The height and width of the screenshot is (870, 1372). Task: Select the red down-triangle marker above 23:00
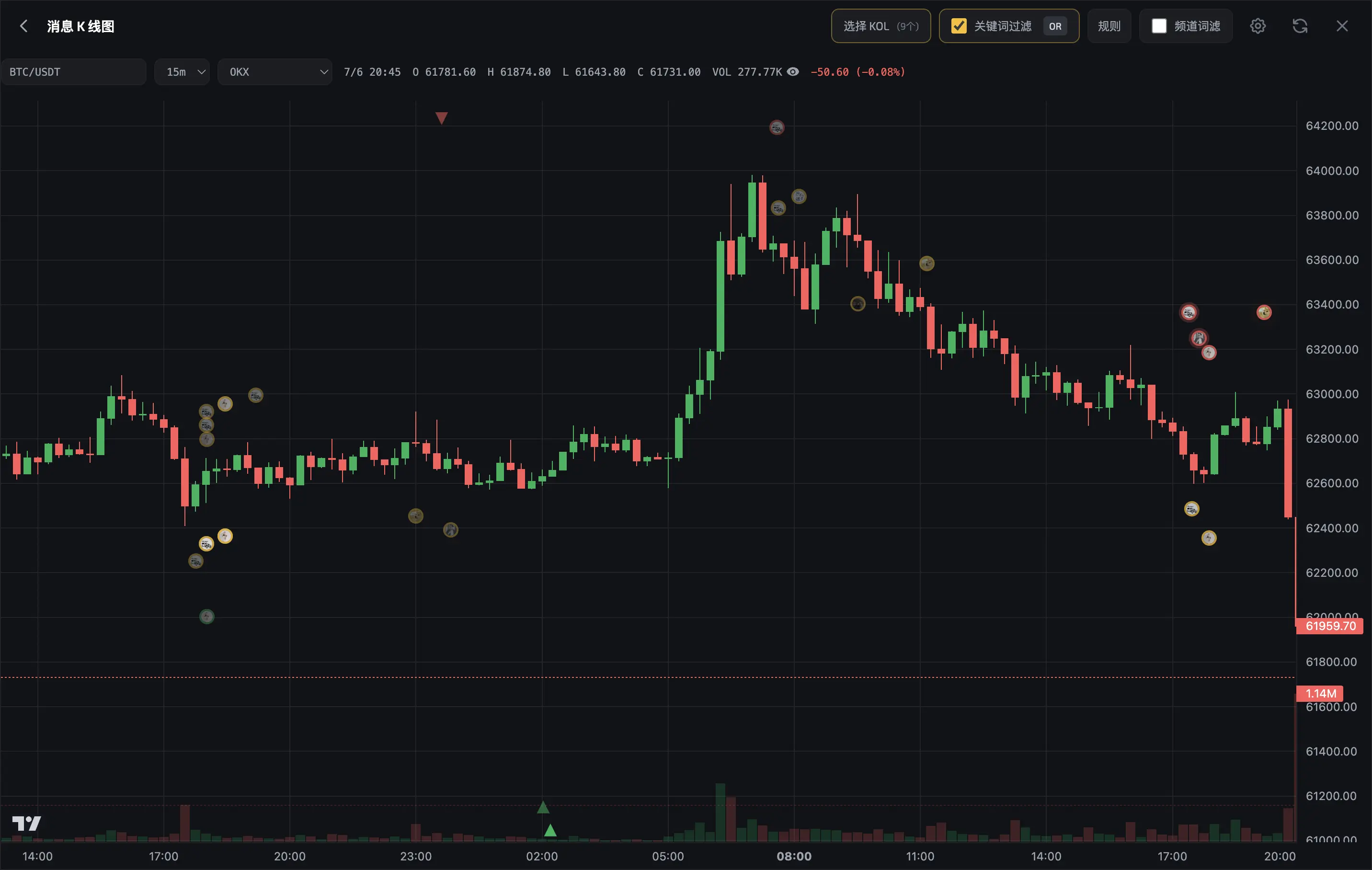(442, 118)
